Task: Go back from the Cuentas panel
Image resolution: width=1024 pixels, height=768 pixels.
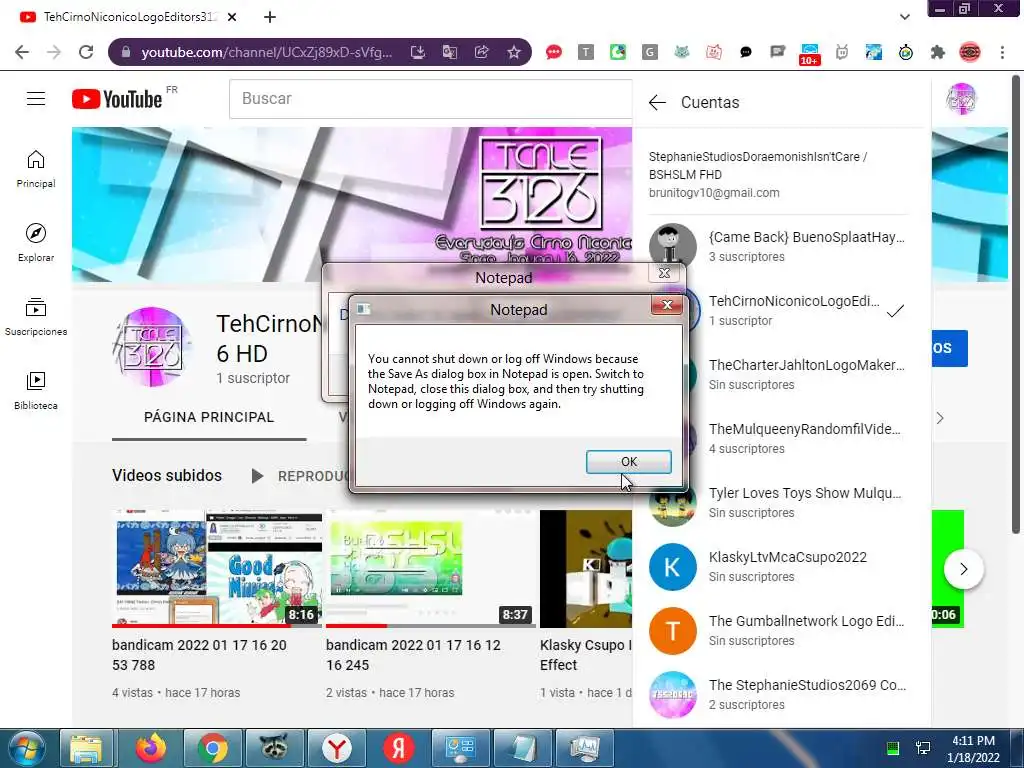Action: 657,103
